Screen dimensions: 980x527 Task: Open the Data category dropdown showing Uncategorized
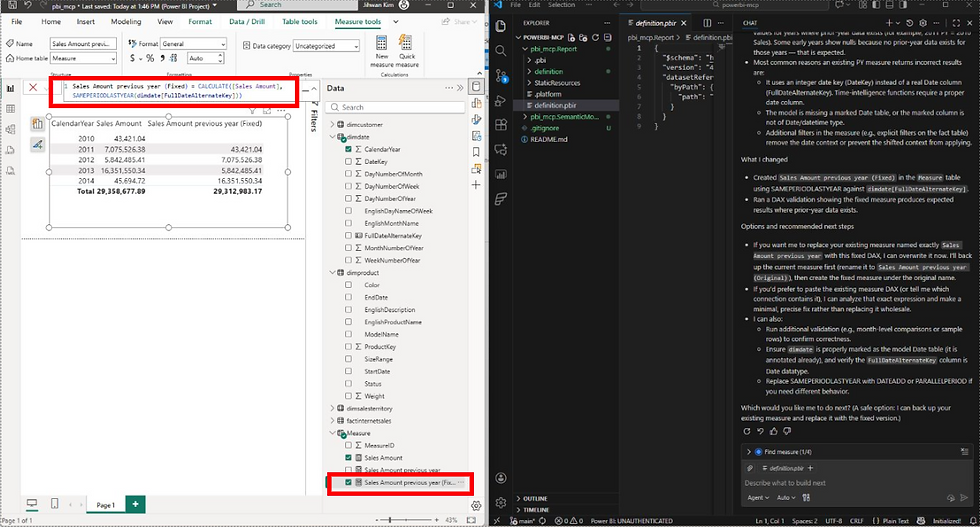pyautogui.click(x=326, y=46)
